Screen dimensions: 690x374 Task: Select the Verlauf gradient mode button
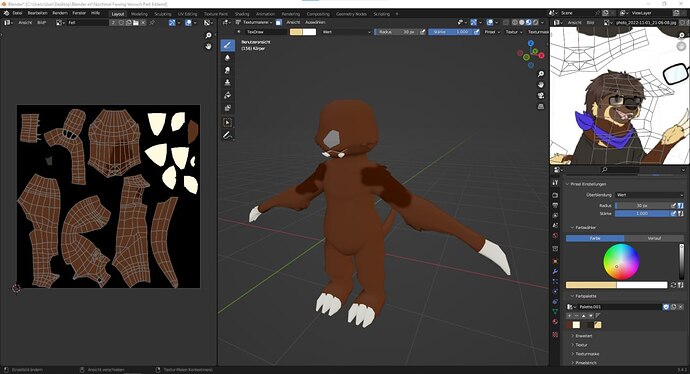[654, 238]
